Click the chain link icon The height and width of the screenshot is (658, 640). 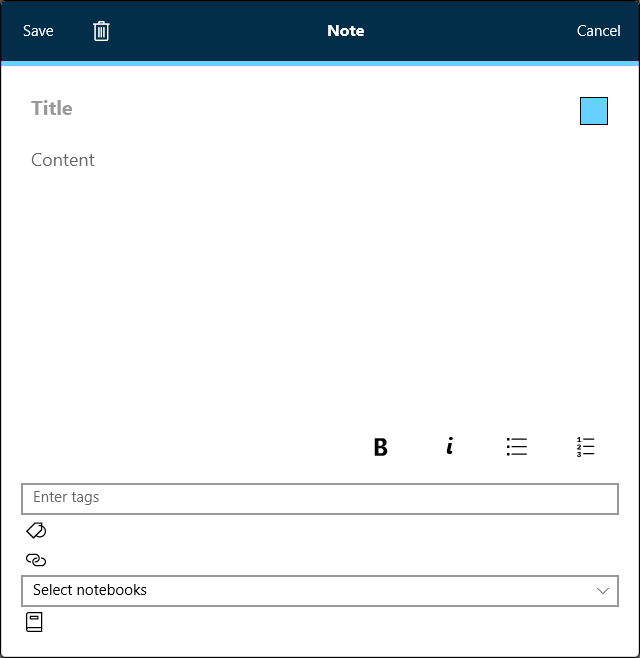[x=36, y=560]
